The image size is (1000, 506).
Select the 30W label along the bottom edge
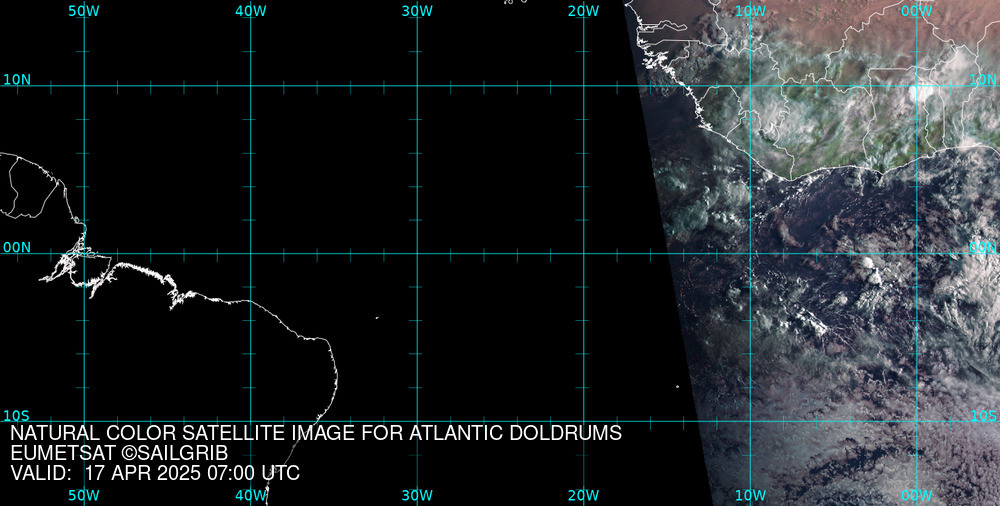coord(418,496)
